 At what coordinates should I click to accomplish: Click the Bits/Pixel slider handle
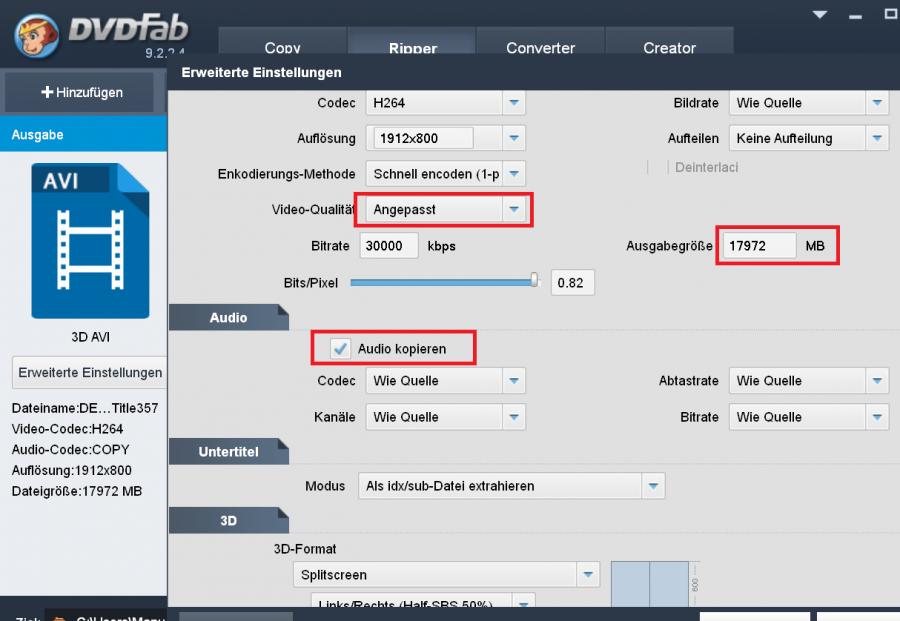pos(534,280)
